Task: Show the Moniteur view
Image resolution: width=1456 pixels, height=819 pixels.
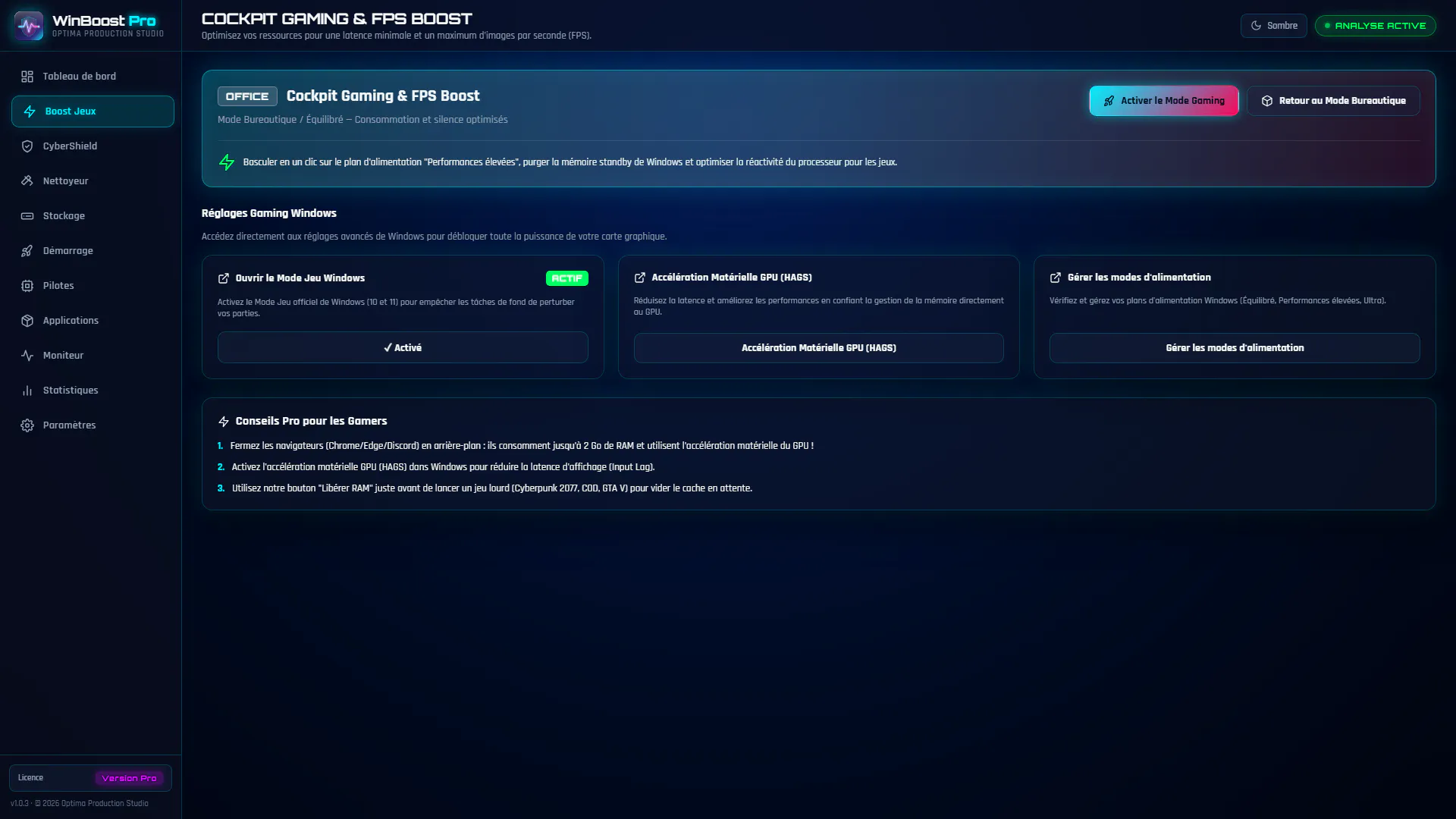Action: coord(93,356)
